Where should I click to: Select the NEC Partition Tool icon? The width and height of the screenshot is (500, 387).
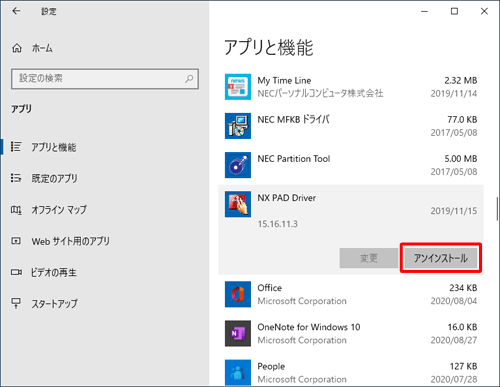click(x=238, y=165)
